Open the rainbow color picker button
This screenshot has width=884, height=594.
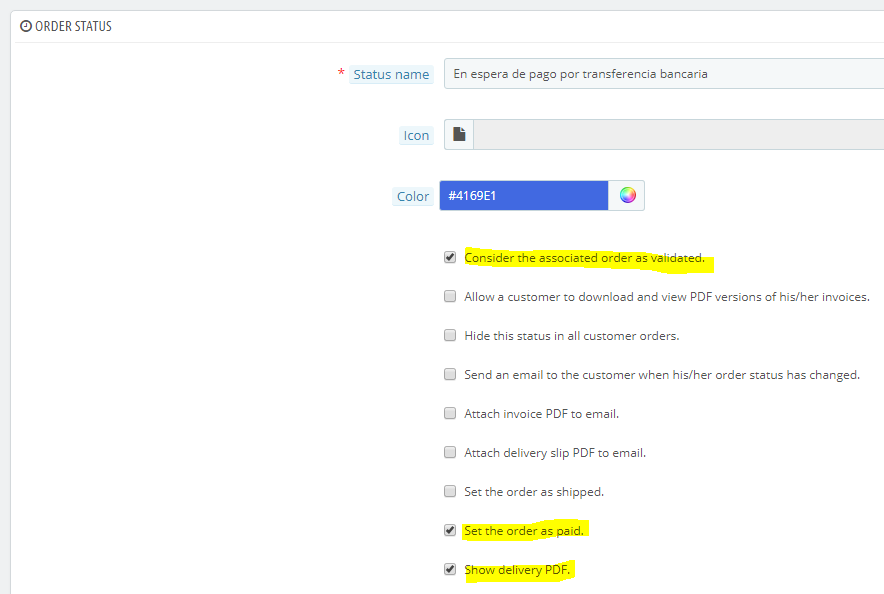click(x=627, y=196)
